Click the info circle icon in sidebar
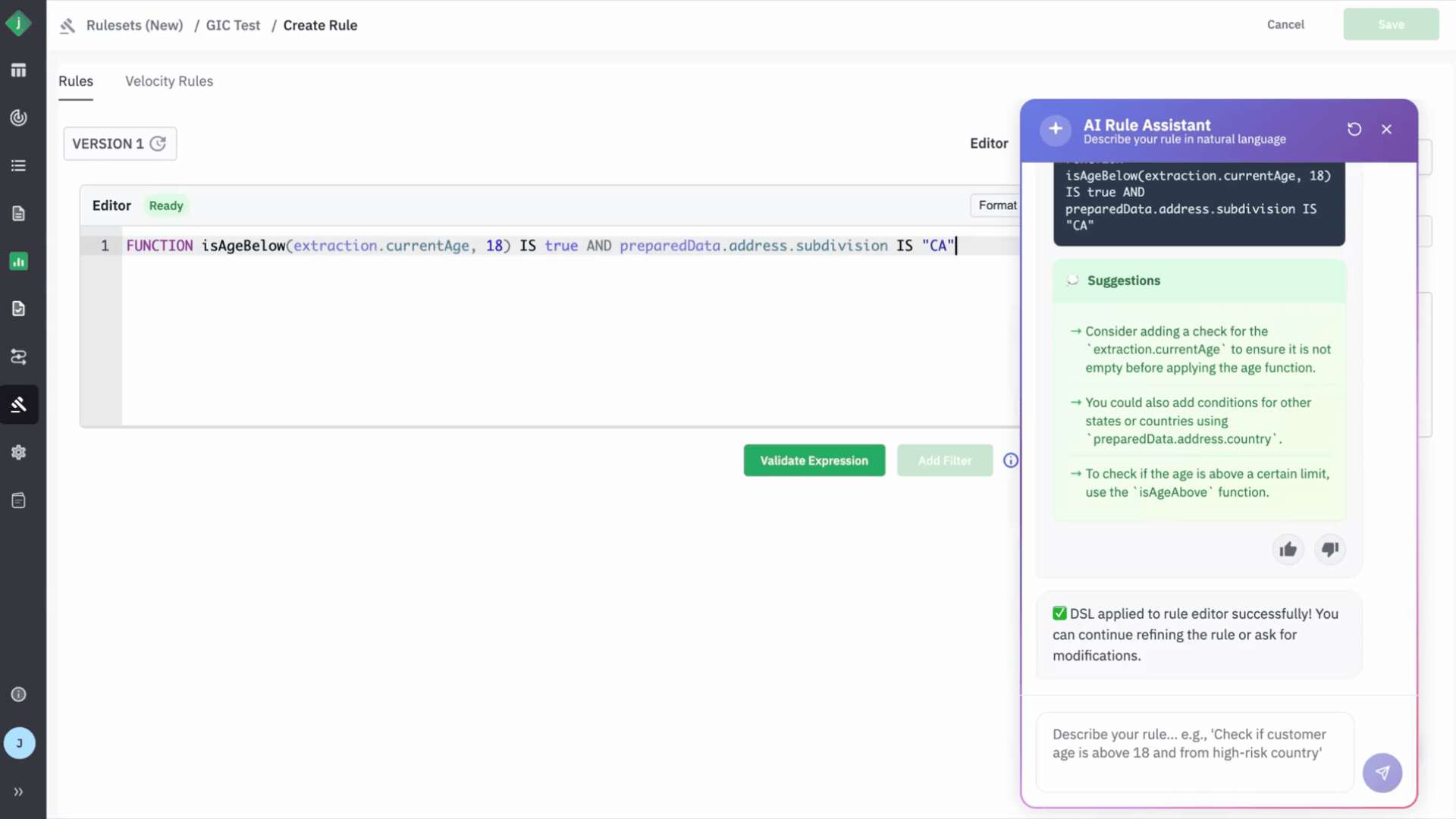The width and height of the screenshot is (1456, 819). point(19,695)
